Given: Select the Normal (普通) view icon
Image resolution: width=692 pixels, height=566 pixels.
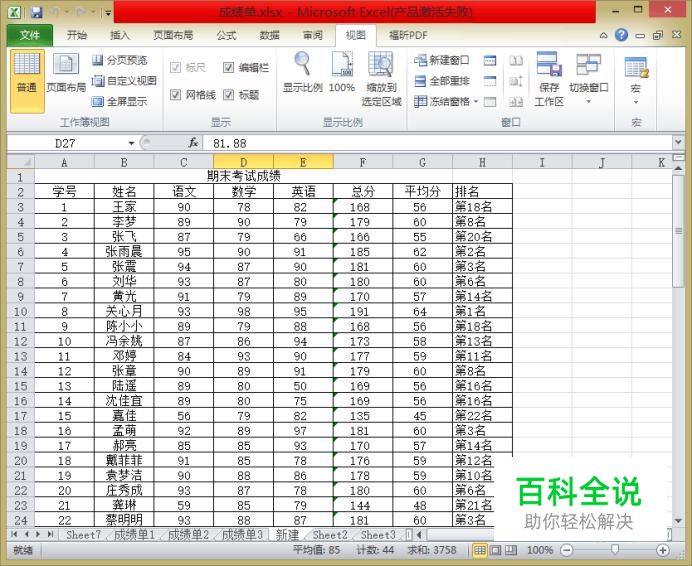Looking at the screenshot, I should tap(27, 80).
